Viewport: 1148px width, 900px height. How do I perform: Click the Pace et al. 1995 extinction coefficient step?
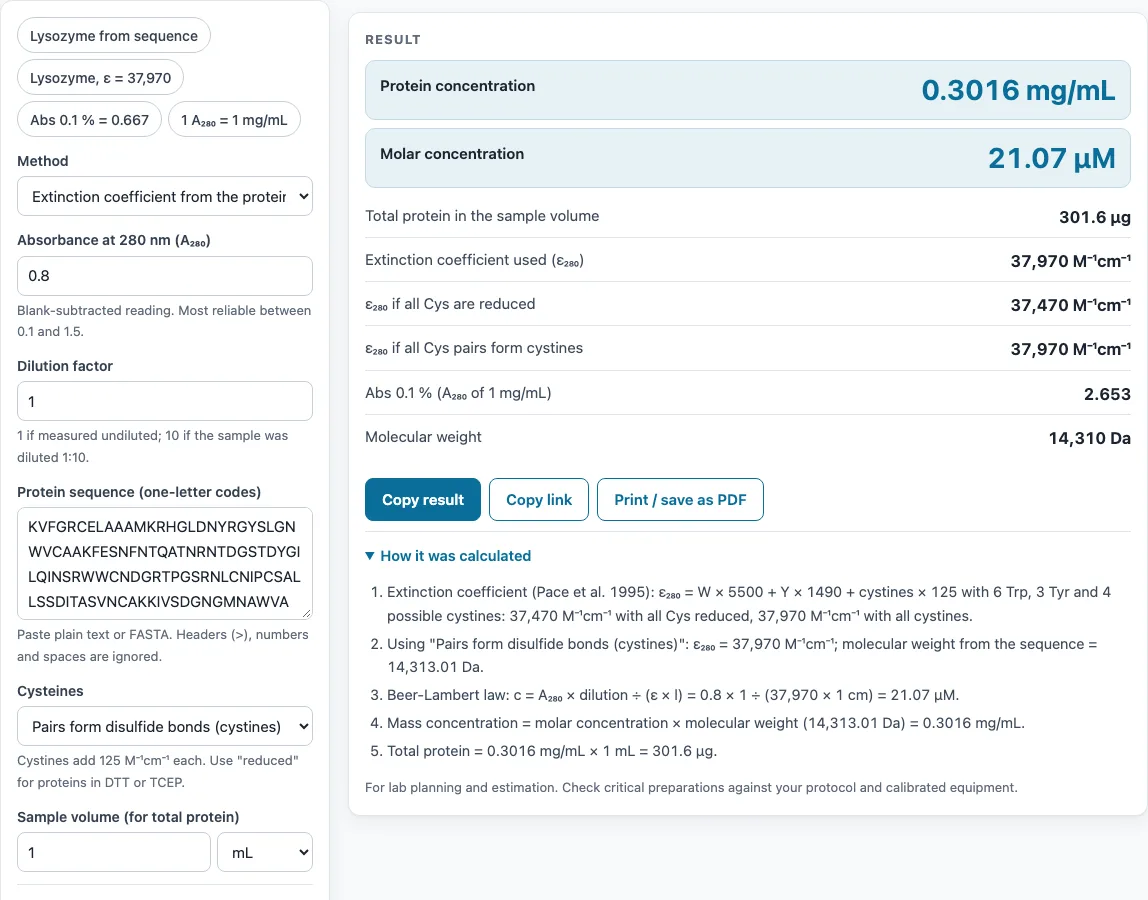pos(749,603)
